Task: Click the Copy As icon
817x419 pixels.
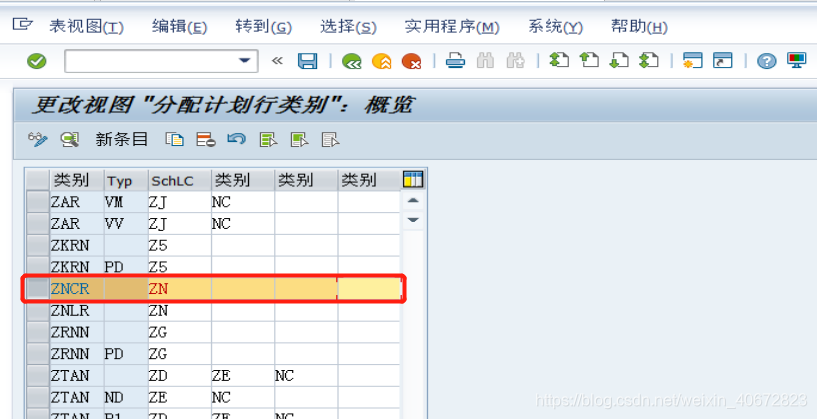Action: (175, 139)
